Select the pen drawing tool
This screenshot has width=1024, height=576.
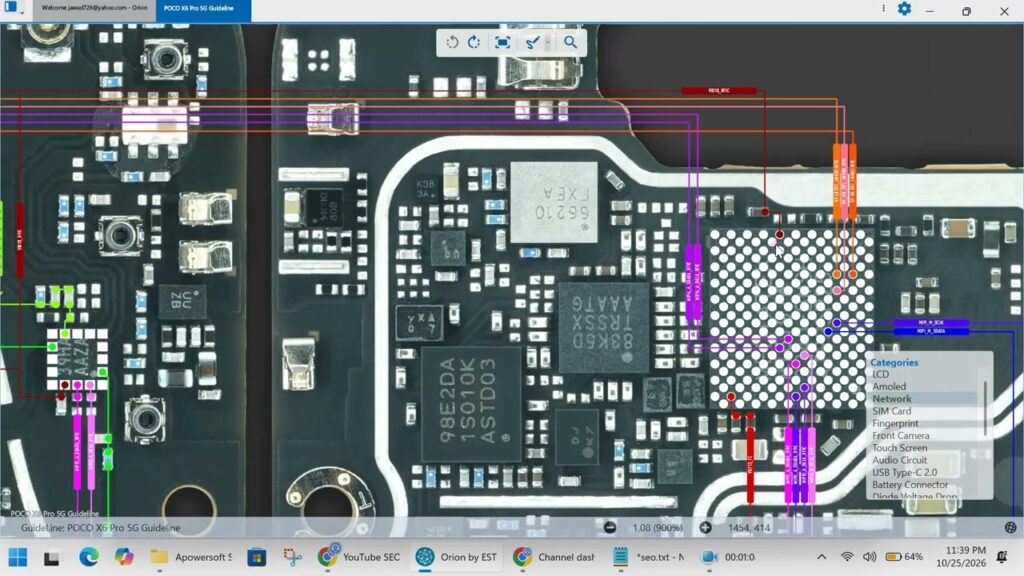coord(532,42)
